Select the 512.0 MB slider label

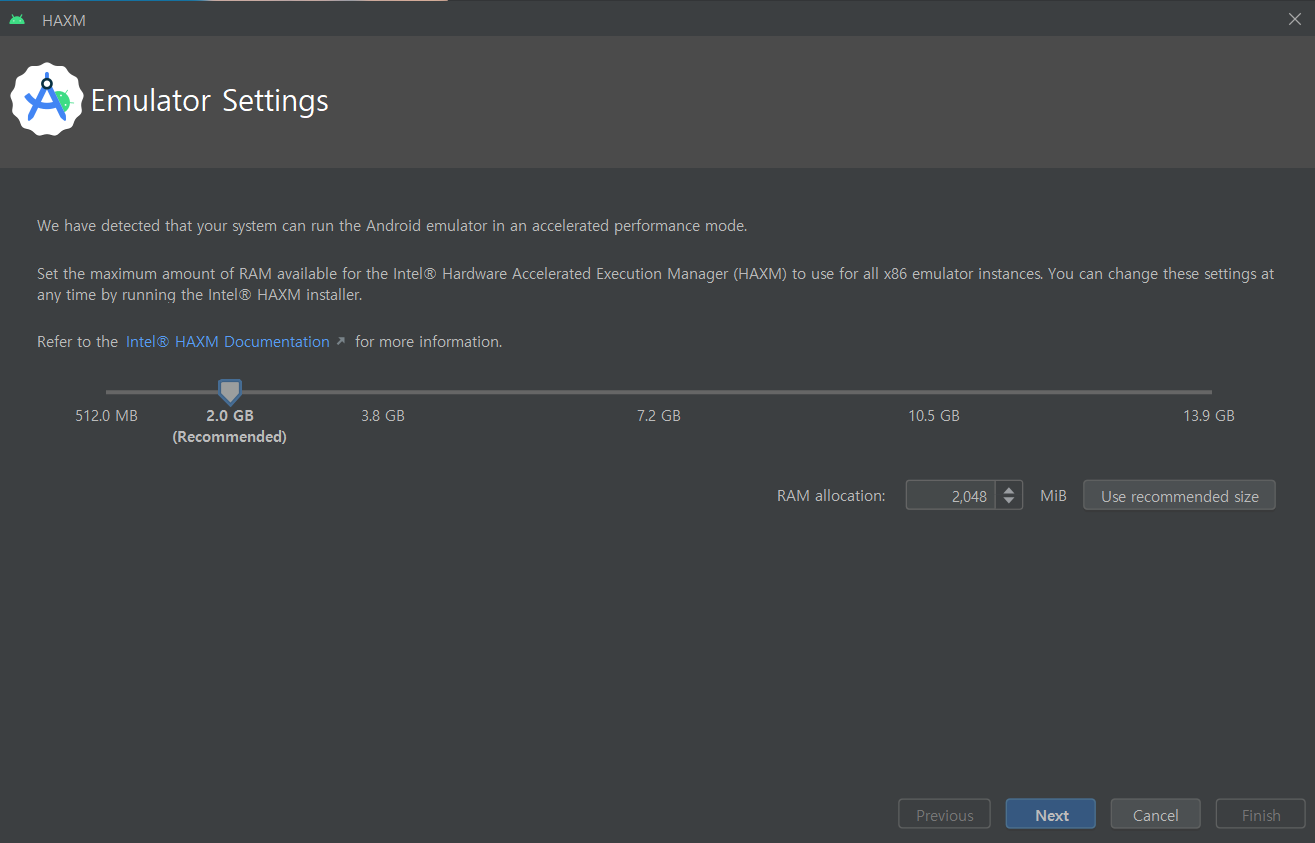tap(107, 416)
